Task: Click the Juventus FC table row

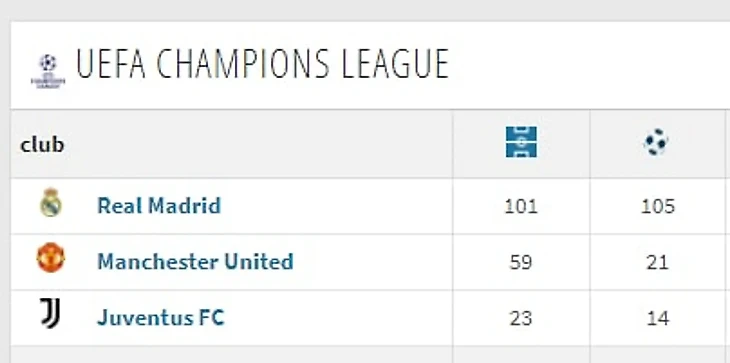Action: click(x=370, y=318)
